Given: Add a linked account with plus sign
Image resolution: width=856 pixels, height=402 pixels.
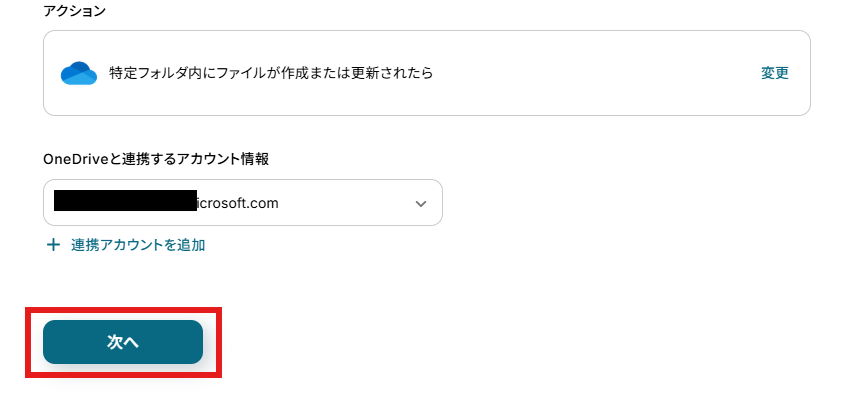Looking at the screenshot, I should click(x=53, y=244).
